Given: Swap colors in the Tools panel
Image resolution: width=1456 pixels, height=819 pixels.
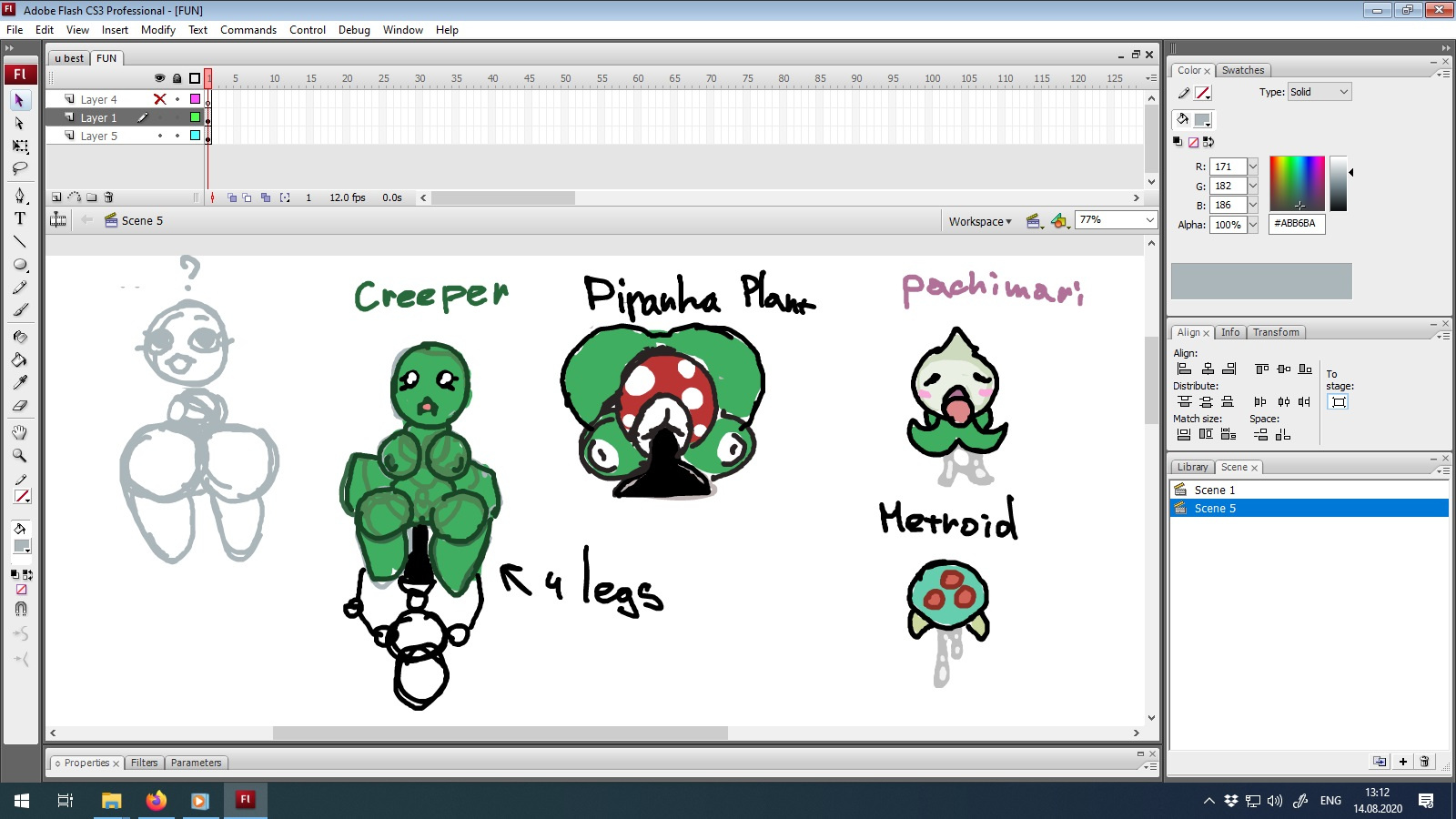Looking at the screenshot, I should click(x=28, y=574).
